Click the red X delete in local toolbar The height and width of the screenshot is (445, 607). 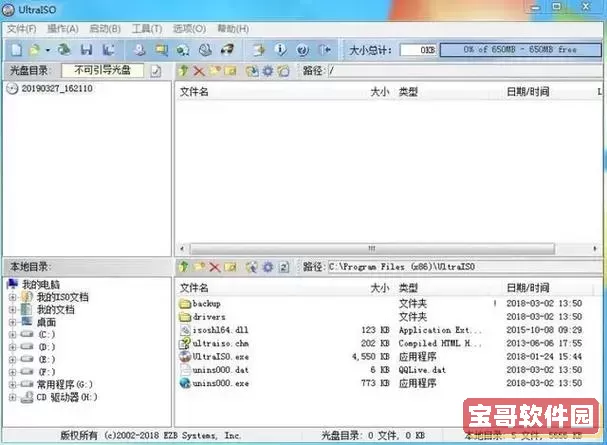coord(214,267)
